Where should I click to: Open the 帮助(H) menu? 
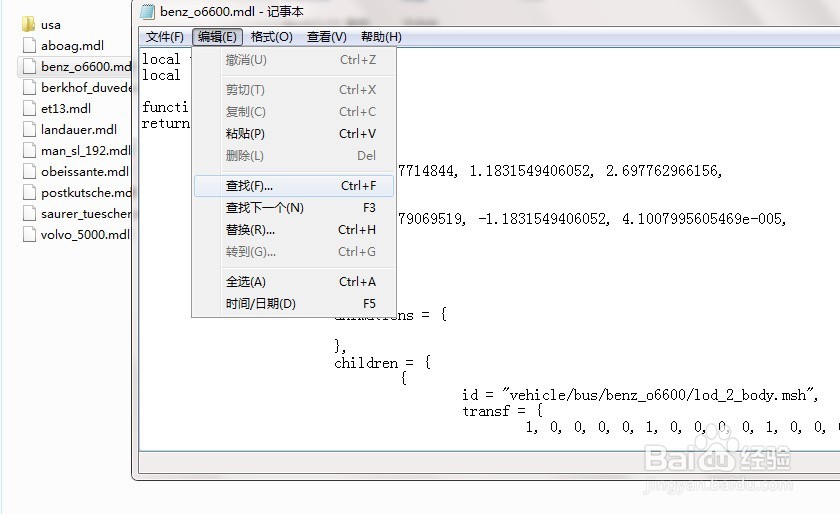click(x=381, y=37)
